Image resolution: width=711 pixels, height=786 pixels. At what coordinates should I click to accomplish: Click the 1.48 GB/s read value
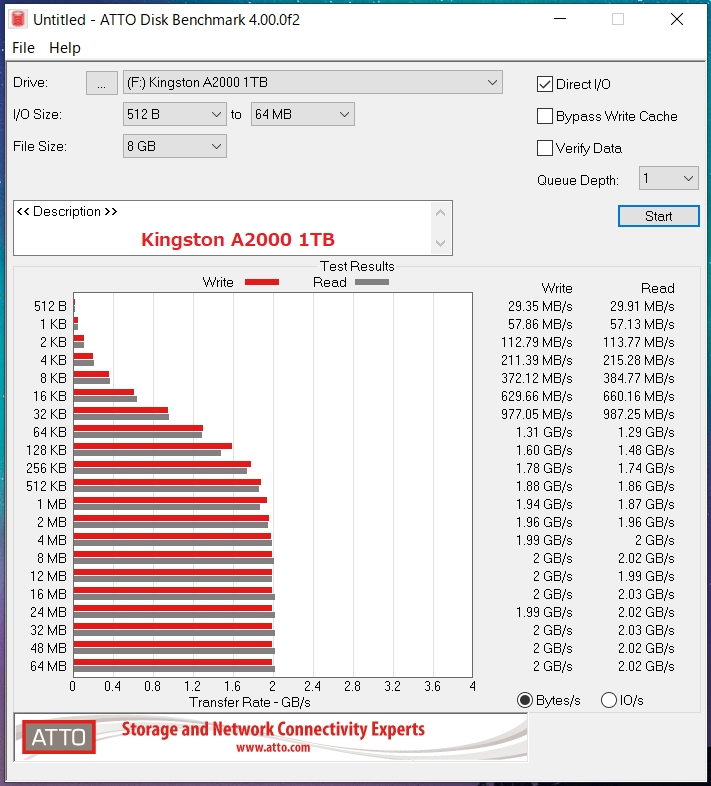646,450
